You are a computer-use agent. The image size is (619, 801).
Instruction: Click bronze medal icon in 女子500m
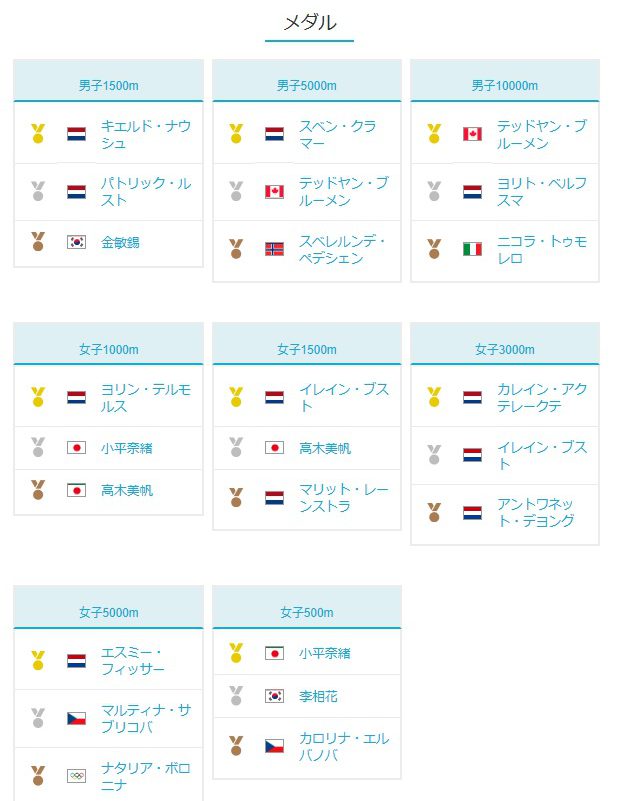(x=236, y=746)
